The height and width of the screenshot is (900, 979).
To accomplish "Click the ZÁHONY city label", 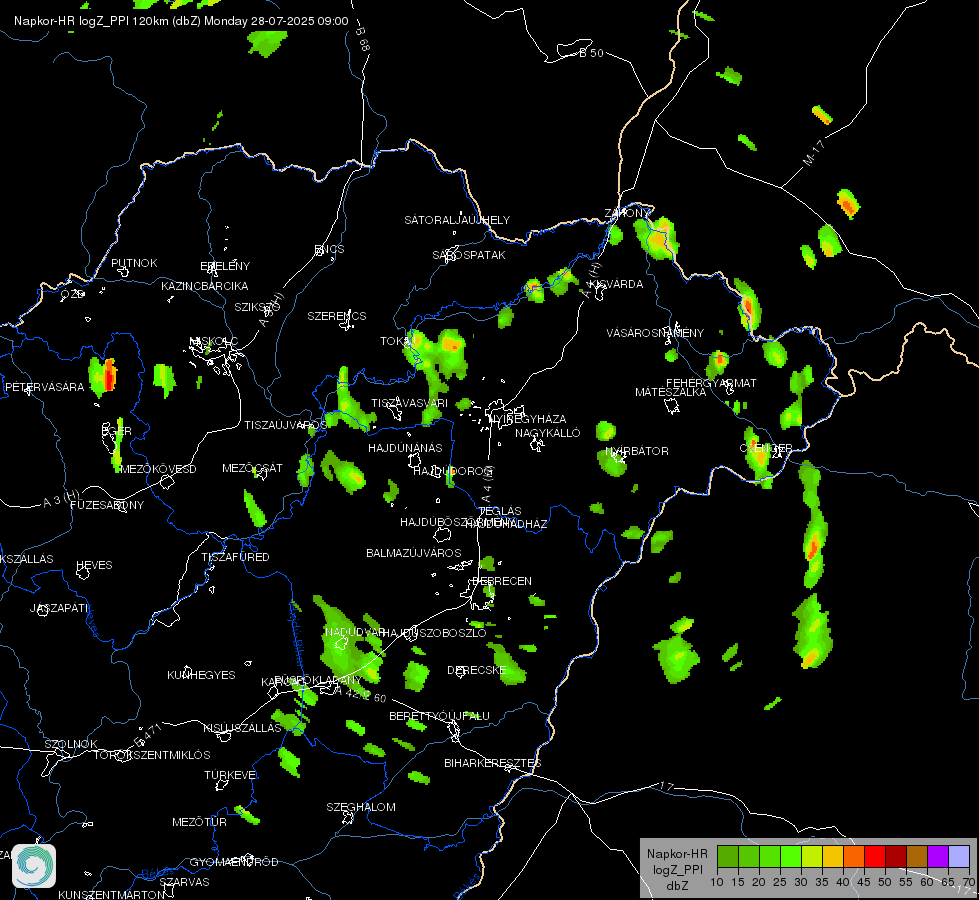I will click(x=627, y=213).
